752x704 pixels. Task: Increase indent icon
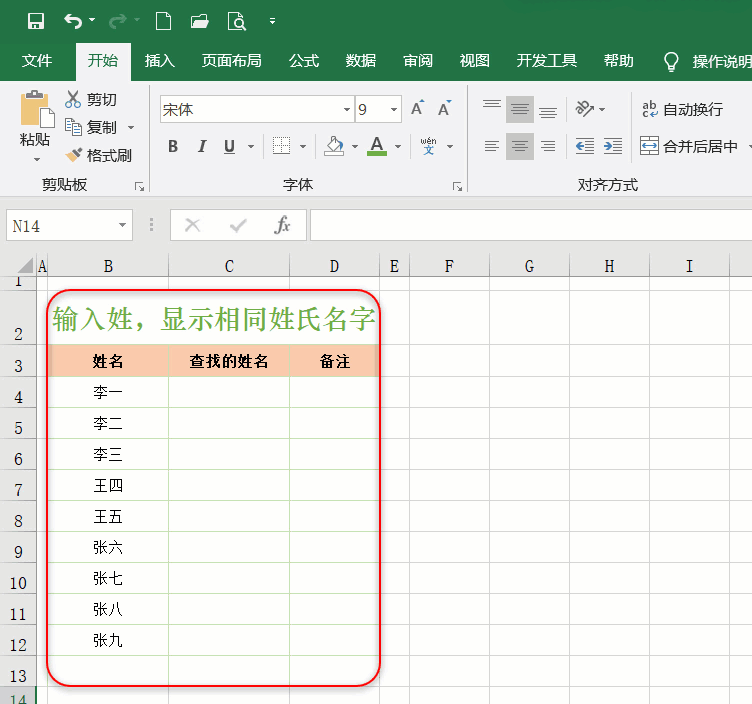[x=613, y=146]
